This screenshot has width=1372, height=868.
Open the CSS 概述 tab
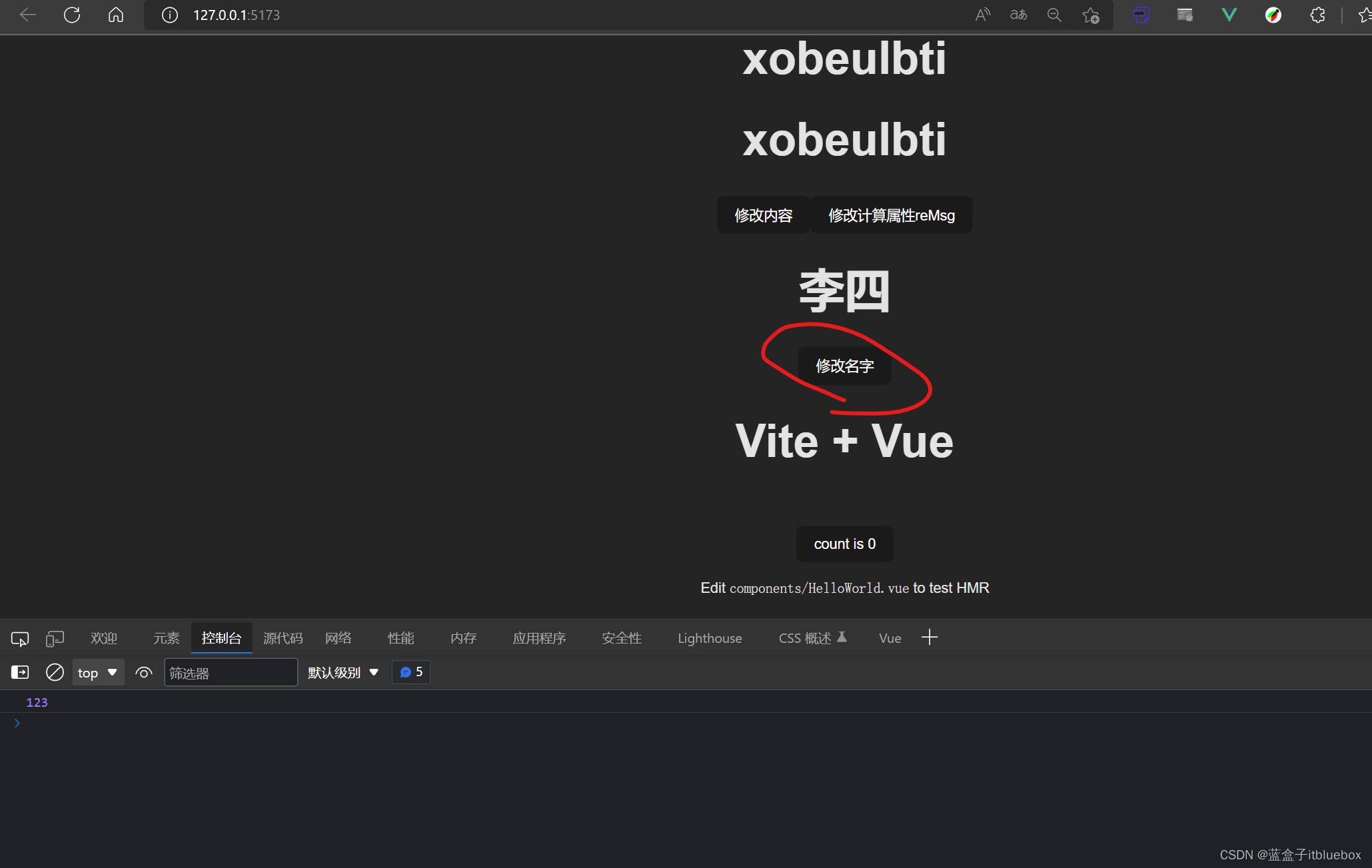tap(812, 638)
